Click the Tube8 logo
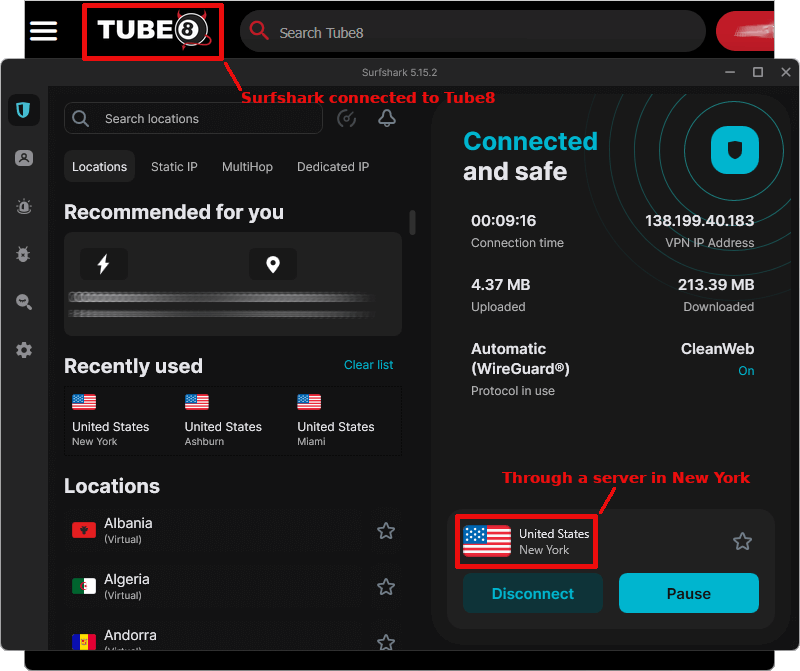Image resolution: width=800 pixels, height=671 pixels. click(153, 31)
